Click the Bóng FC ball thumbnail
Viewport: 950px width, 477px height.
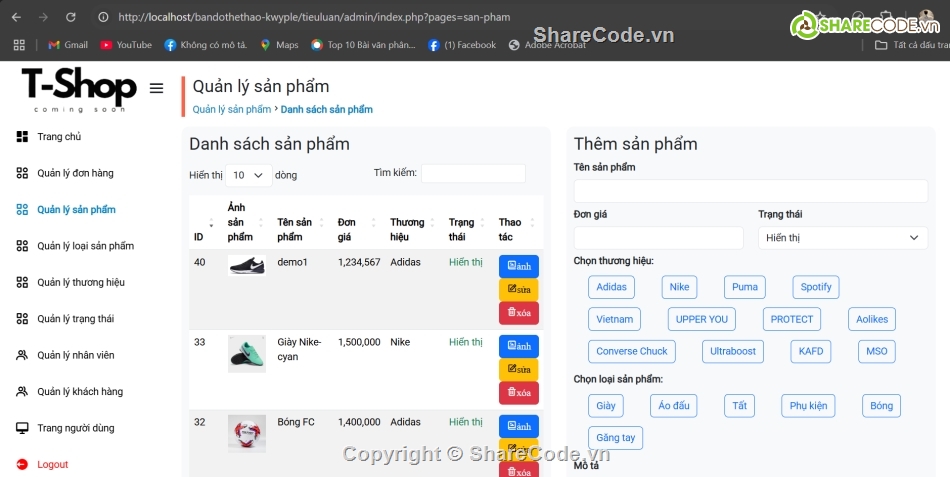247,433
